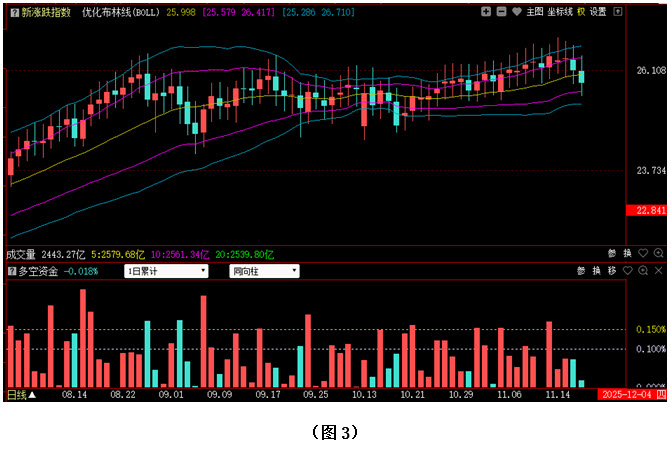This screenshot has height=452, width=671.
Task: Click the plus zoom-in icon in top toolbar
Action: [485, 12]
